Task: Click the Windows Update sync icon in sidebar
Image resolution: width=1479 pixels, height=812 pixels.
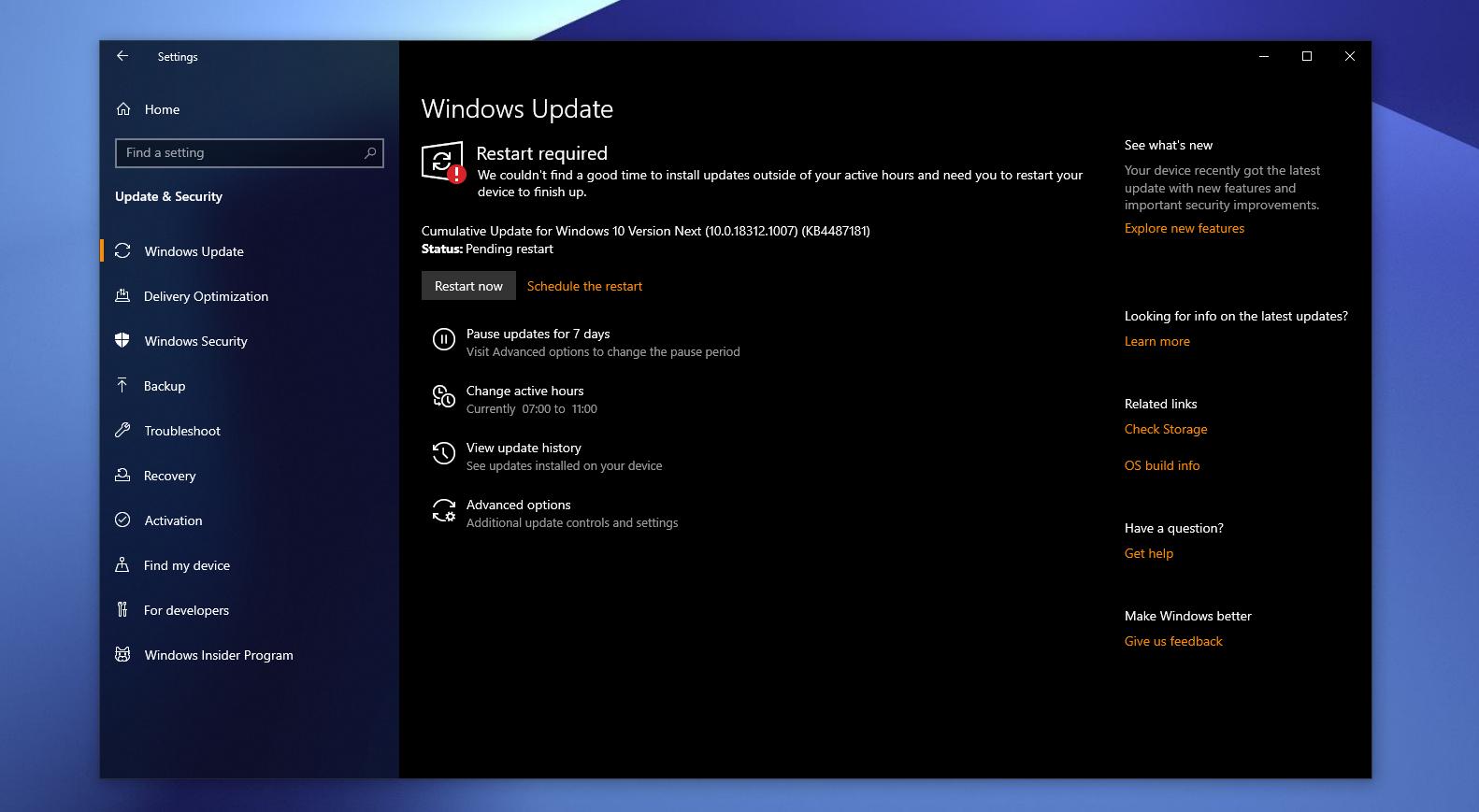Action: point(122,250)
